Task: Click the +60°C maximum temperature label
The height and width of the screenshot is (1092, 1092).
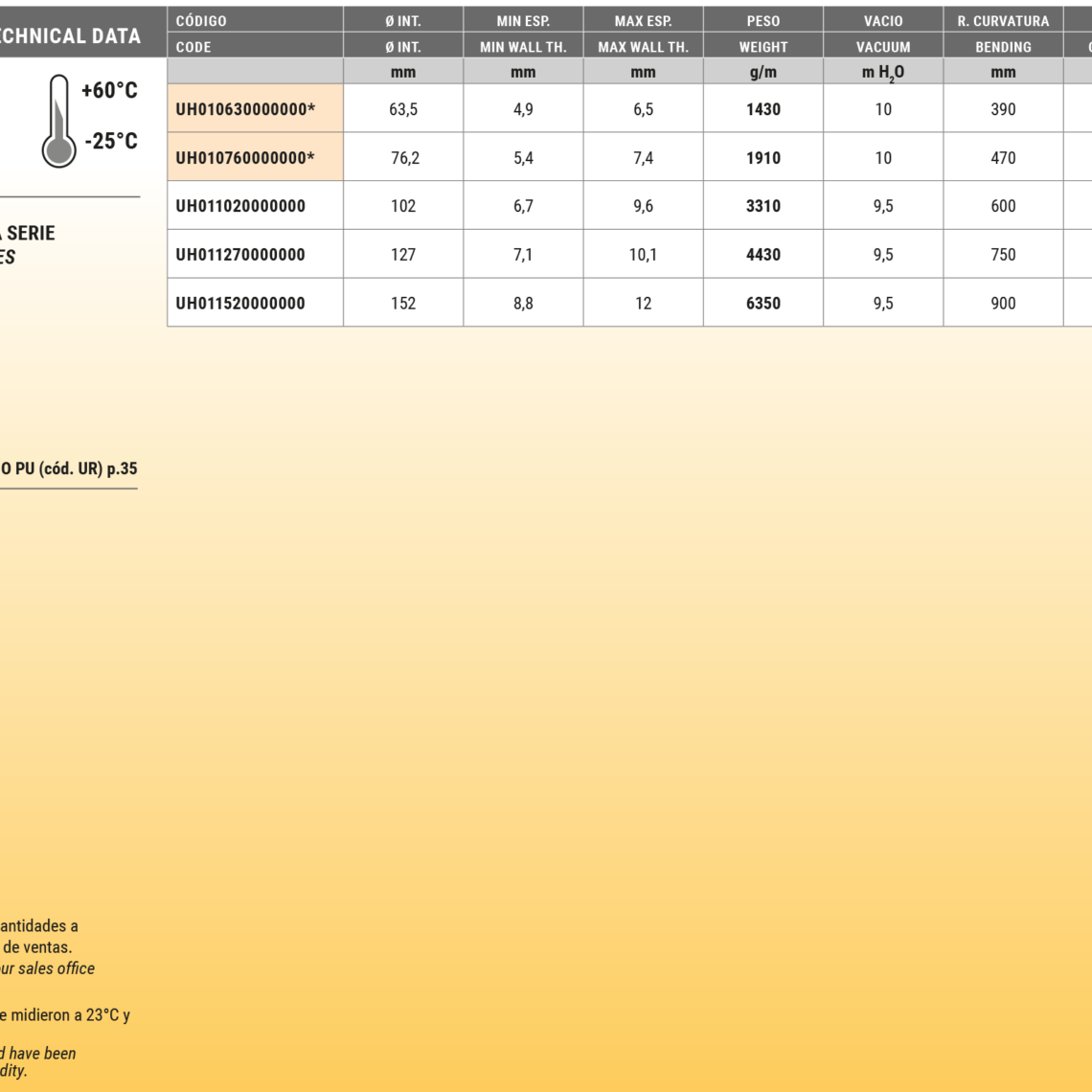Action: click(109, 91)
